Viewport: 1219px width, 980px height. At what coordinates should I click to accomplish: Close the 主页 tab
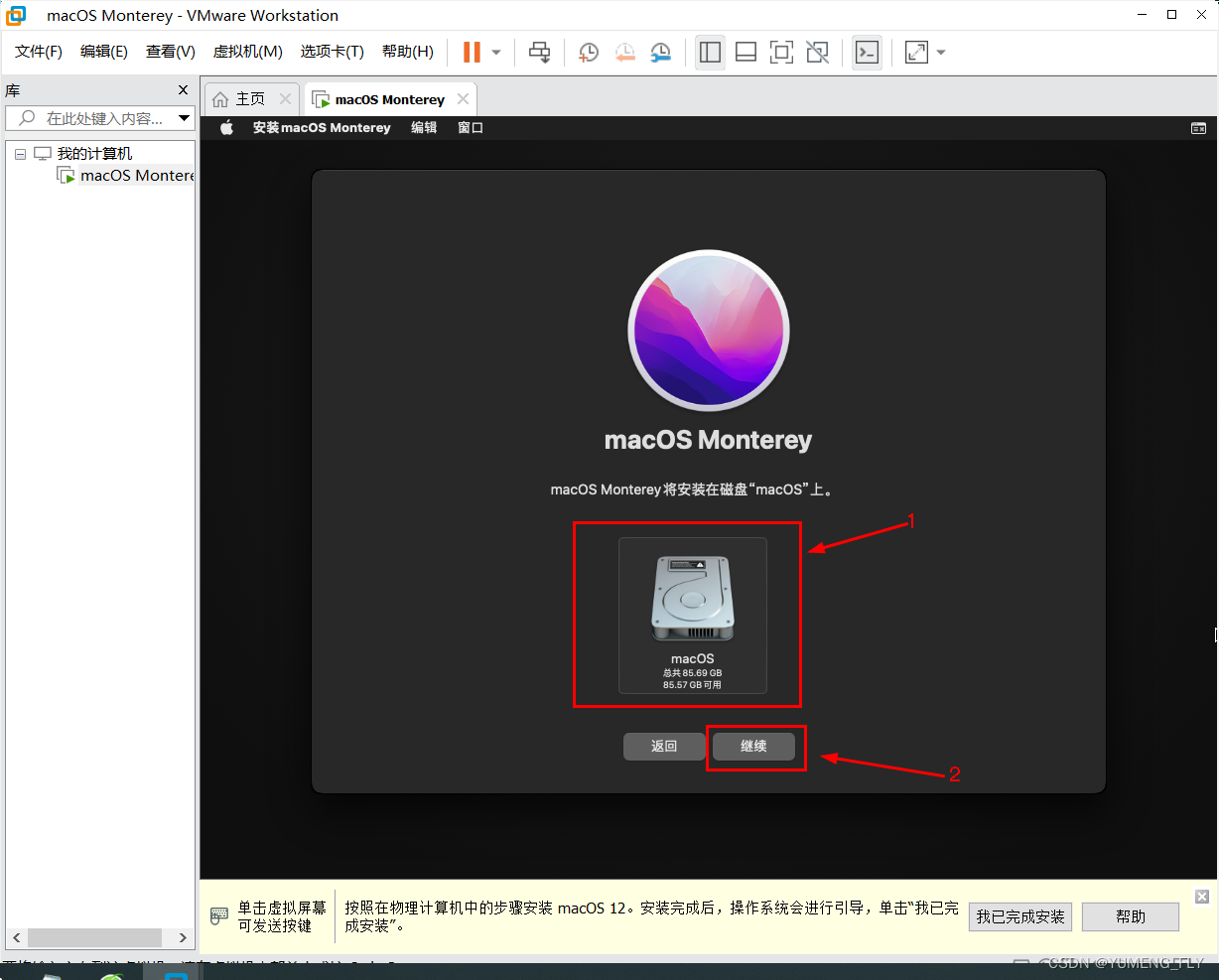click(x=285, y=99)
